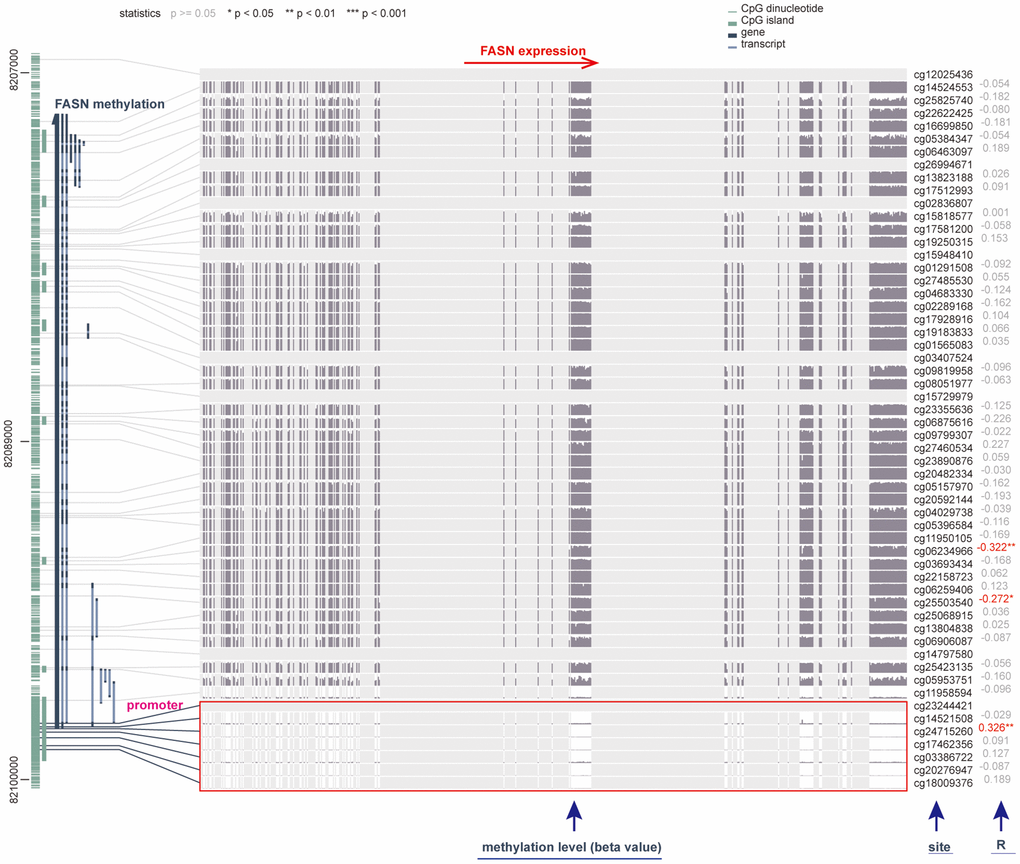Select site cg18009376 at the bottom
The height and width of the screenshot is (864, 1020).
pyautogui.click(x=942, y=784)
